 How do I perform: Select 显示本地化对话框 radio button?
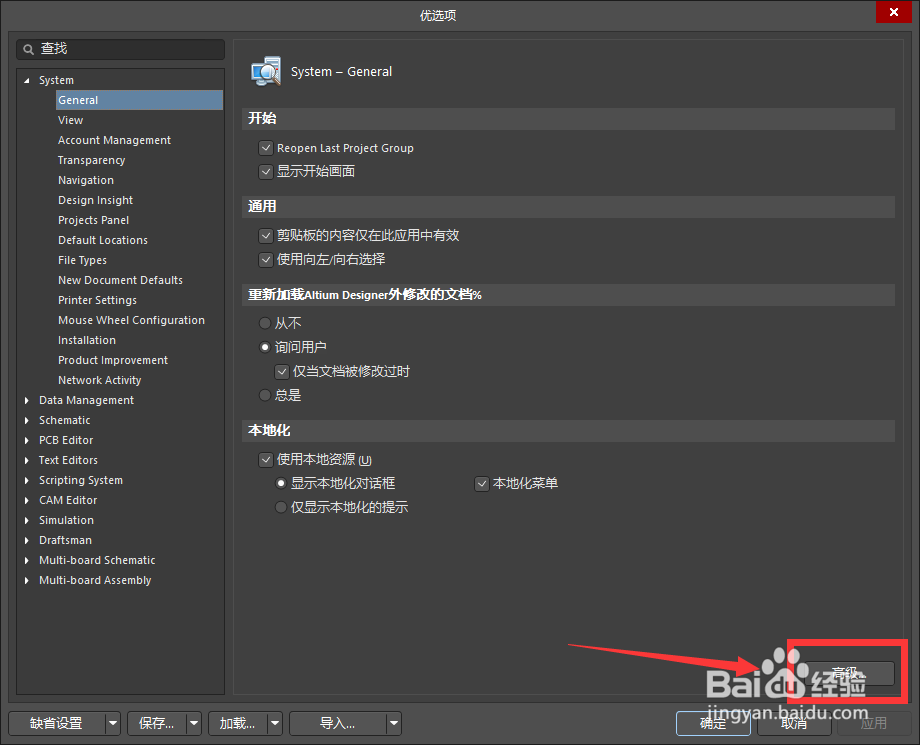[281, 483]
